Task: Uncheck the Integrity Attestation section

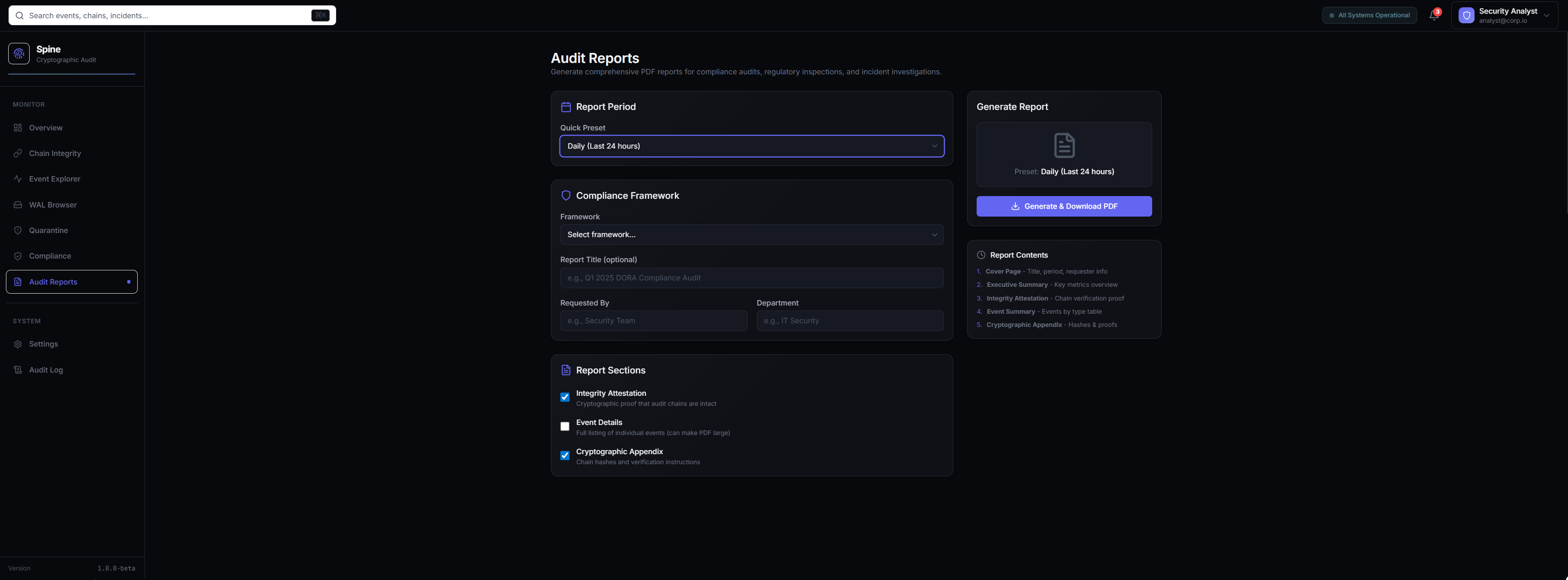Action: (x=564, y=397)
